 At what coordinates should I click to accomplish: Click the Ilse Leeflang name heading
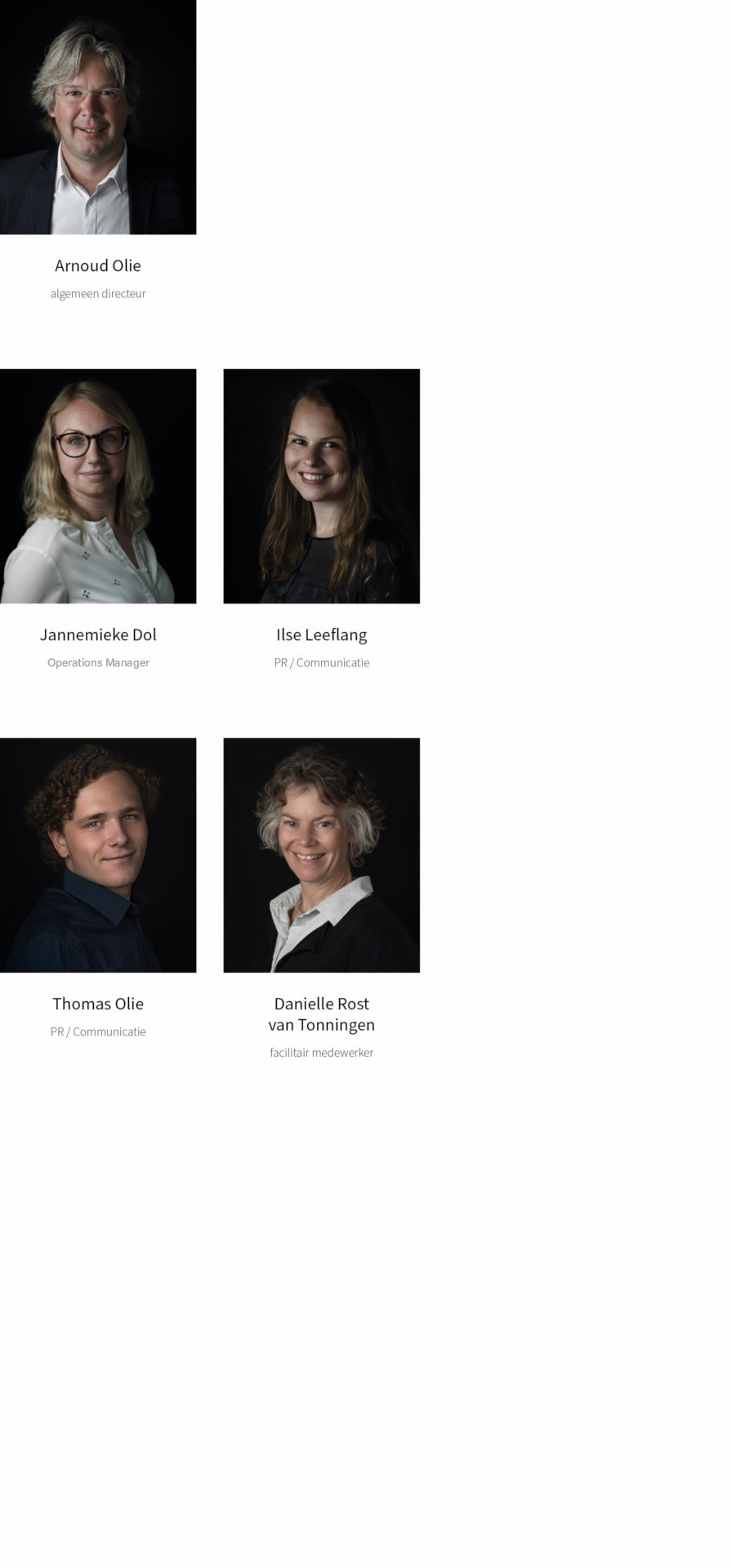tap(322, 635)
